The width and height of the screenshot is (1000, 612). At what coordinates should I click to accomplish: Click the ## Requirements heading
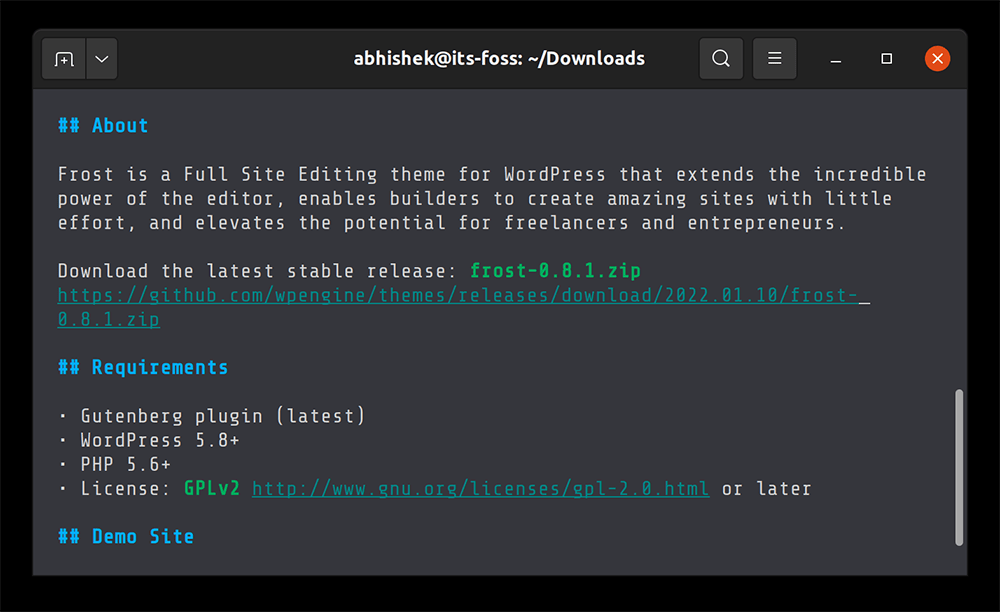[x=143, y=367]
